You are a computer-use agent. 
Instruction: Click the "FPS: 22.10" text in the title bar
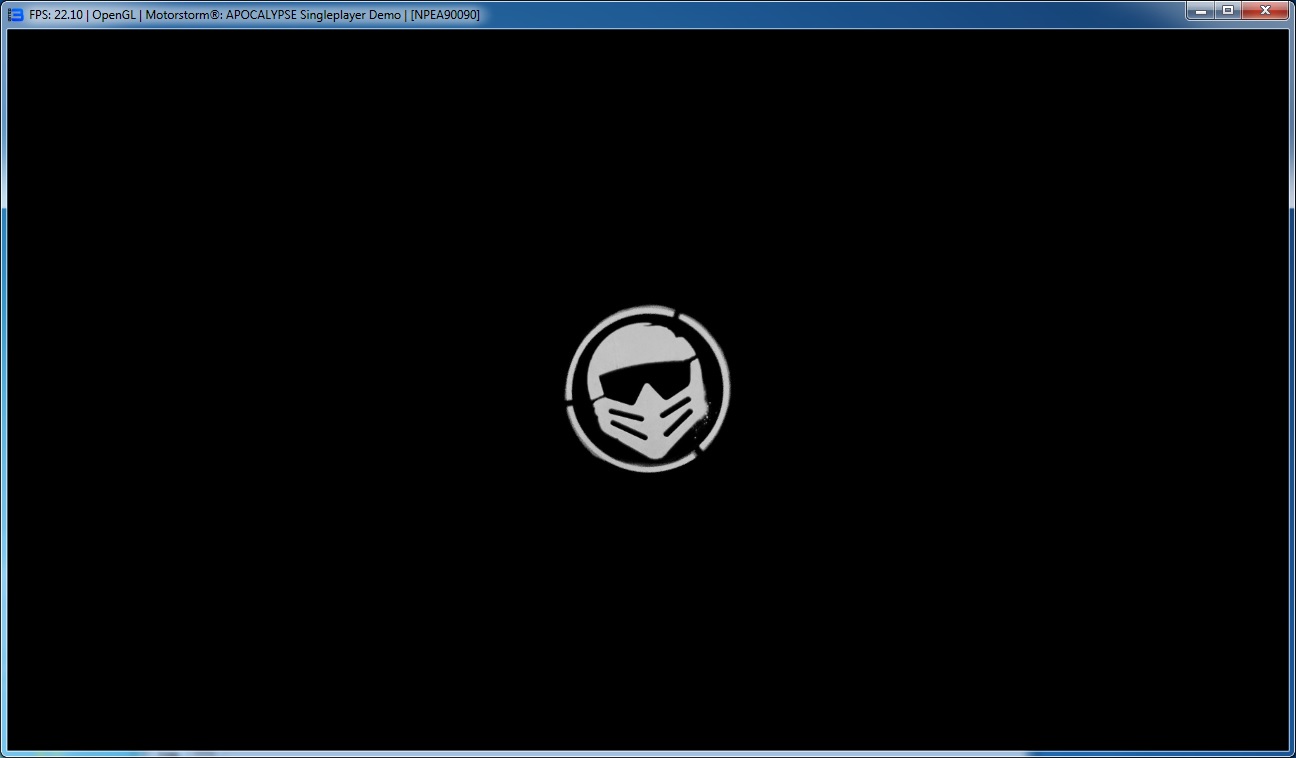pos(54,15)
